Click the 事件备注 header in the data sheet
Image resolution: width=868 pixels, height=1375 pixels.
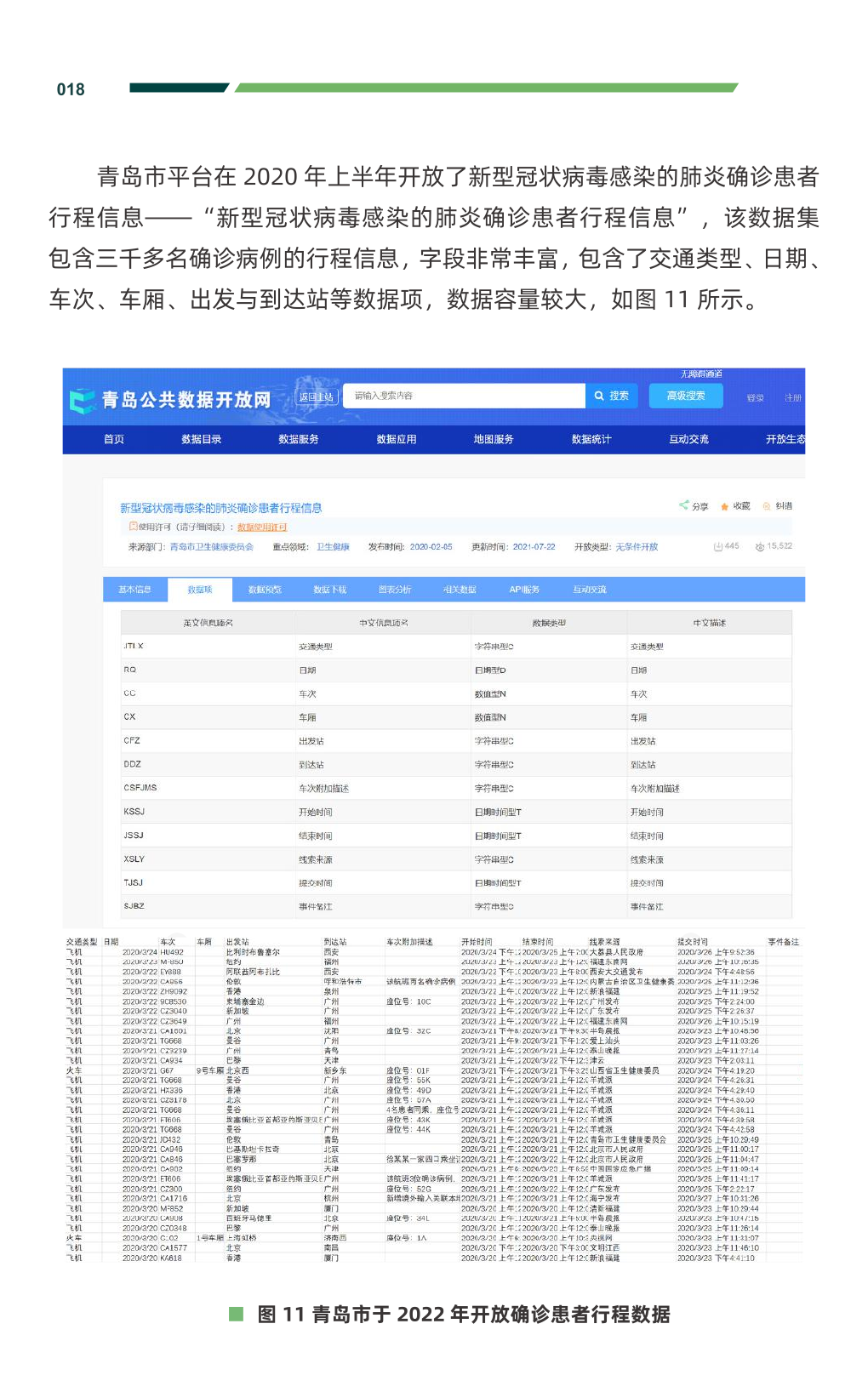784,942
